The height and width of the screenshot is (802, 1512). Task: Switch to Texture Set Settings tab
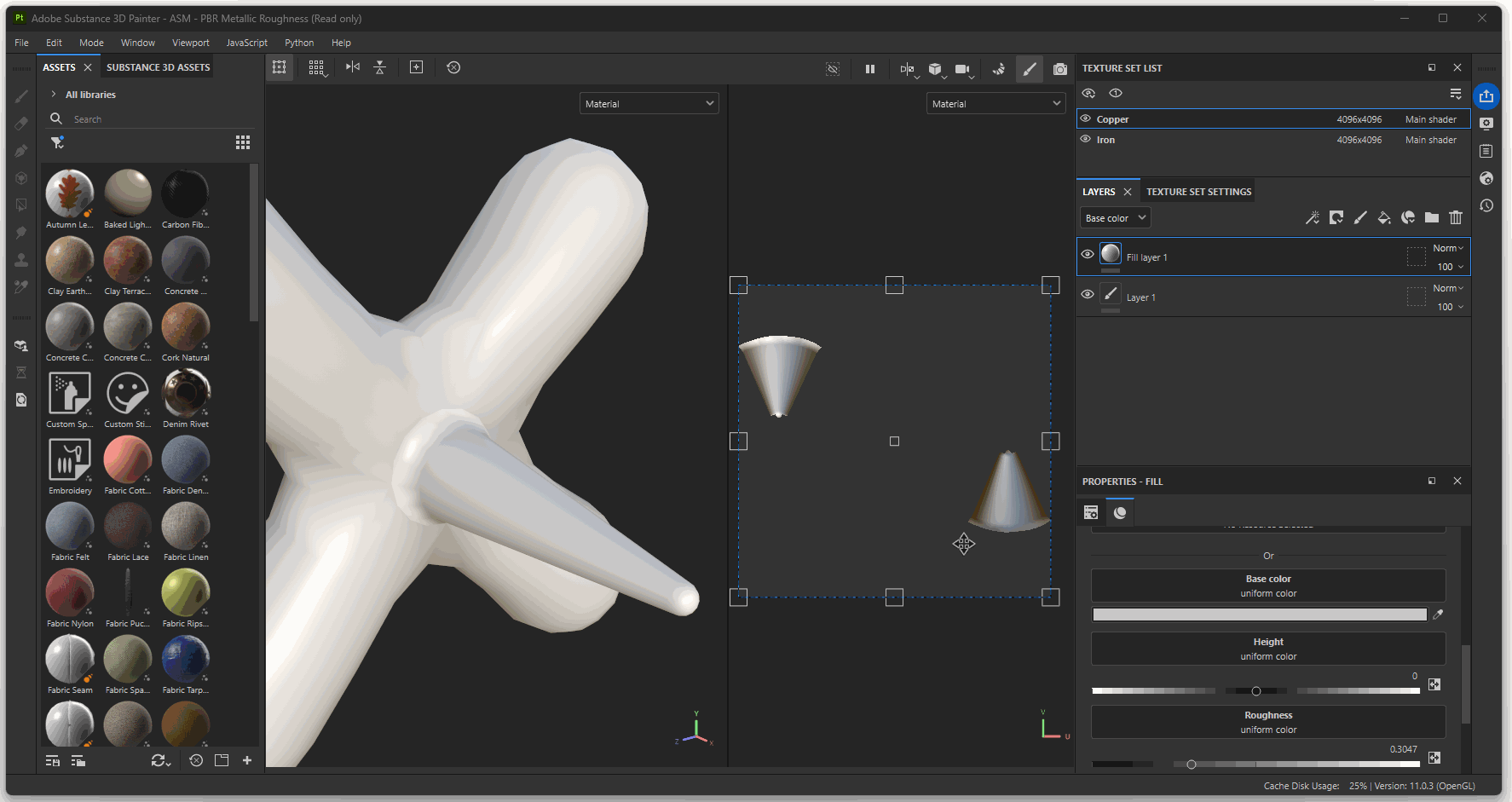1198,192
